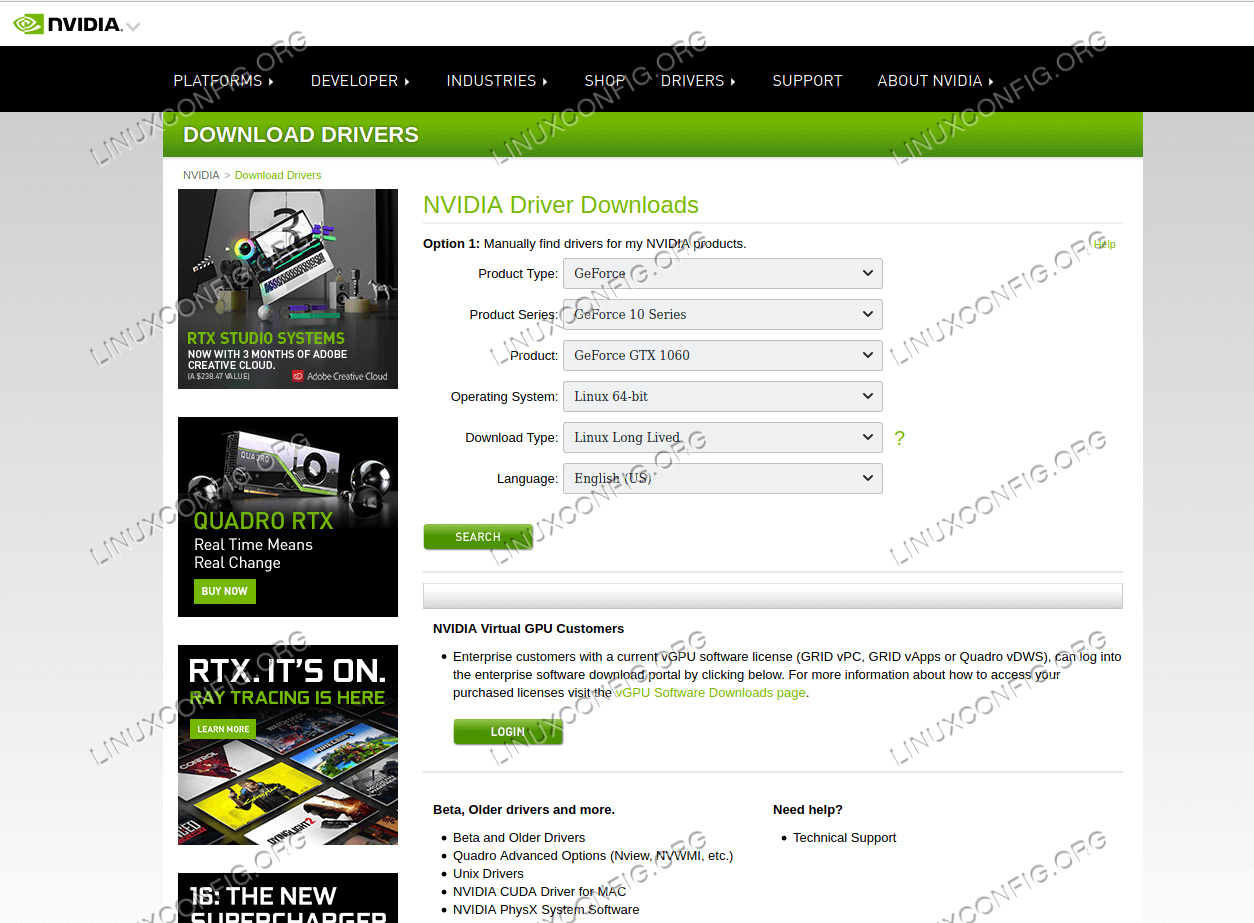Click LEARN MORE on RTX It's On banner
The image size is (1254, 923).
[223, 729]
